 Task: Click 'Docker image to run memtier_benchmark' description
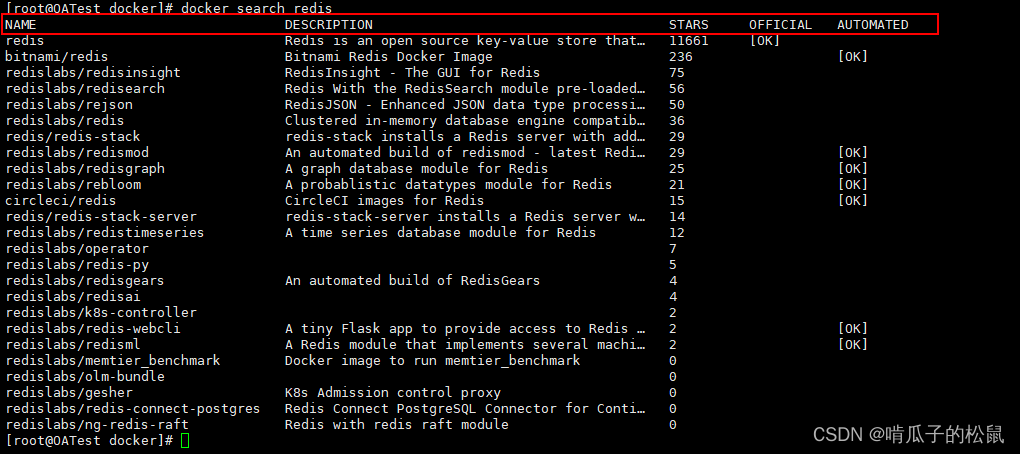click(x=432, y=360)
